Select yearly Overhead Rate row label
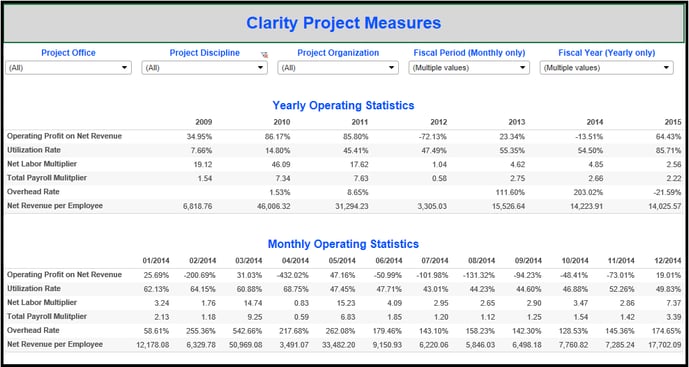The image size is (689, 367). [x=33, y=192]
